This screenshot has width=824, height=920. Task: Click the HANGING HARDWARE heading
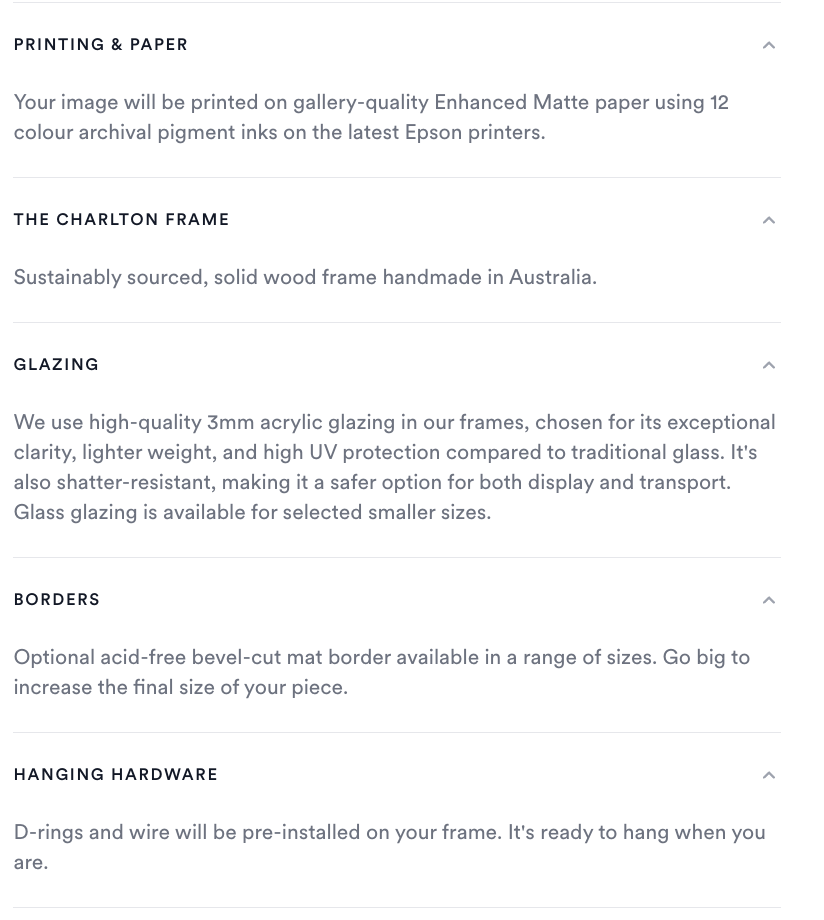(116, 774)
